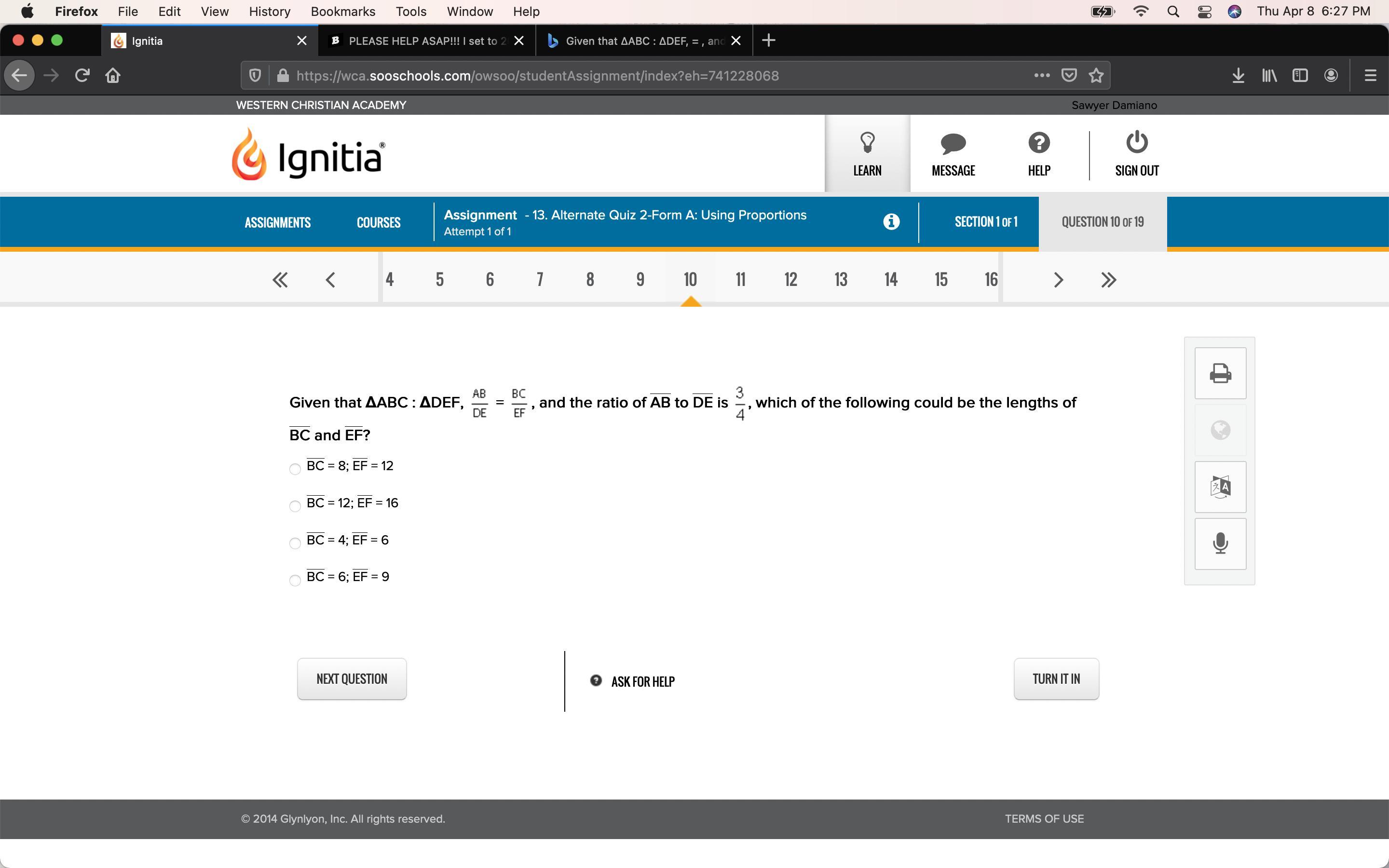Jump to last questions with double right chevron

coord(1108,280)
